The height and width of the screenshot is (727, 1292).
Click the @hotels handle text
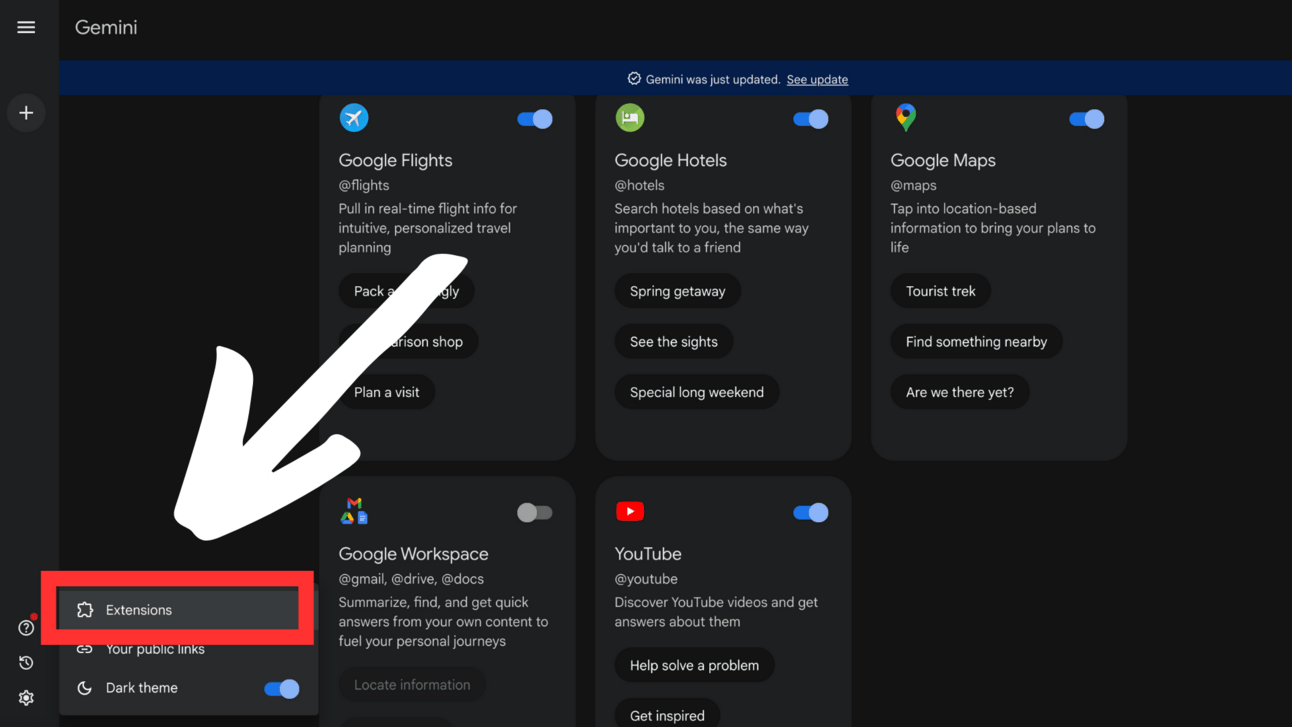[x=640, y=185]
